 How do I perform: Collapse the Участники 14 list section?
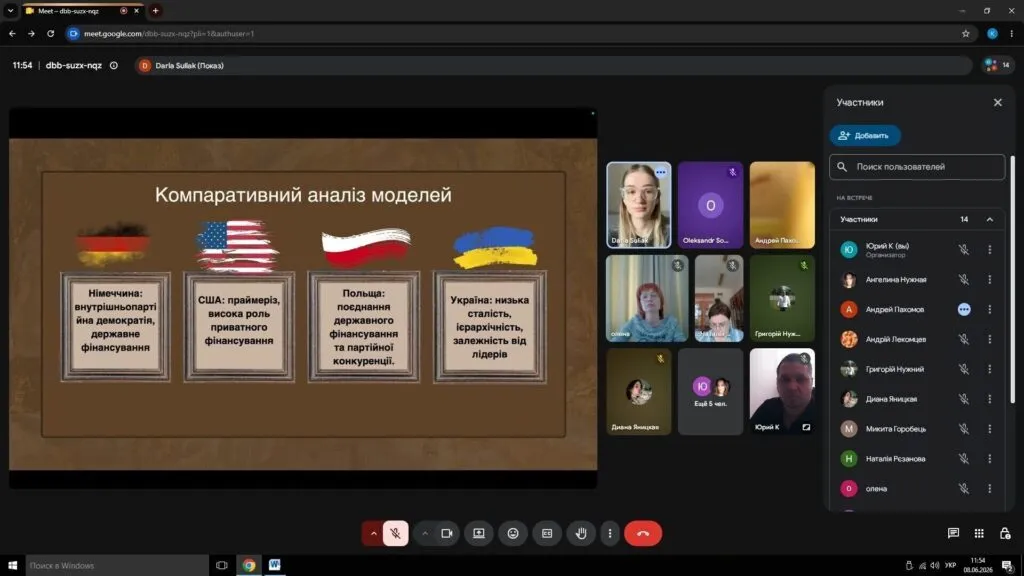(989, 219)
